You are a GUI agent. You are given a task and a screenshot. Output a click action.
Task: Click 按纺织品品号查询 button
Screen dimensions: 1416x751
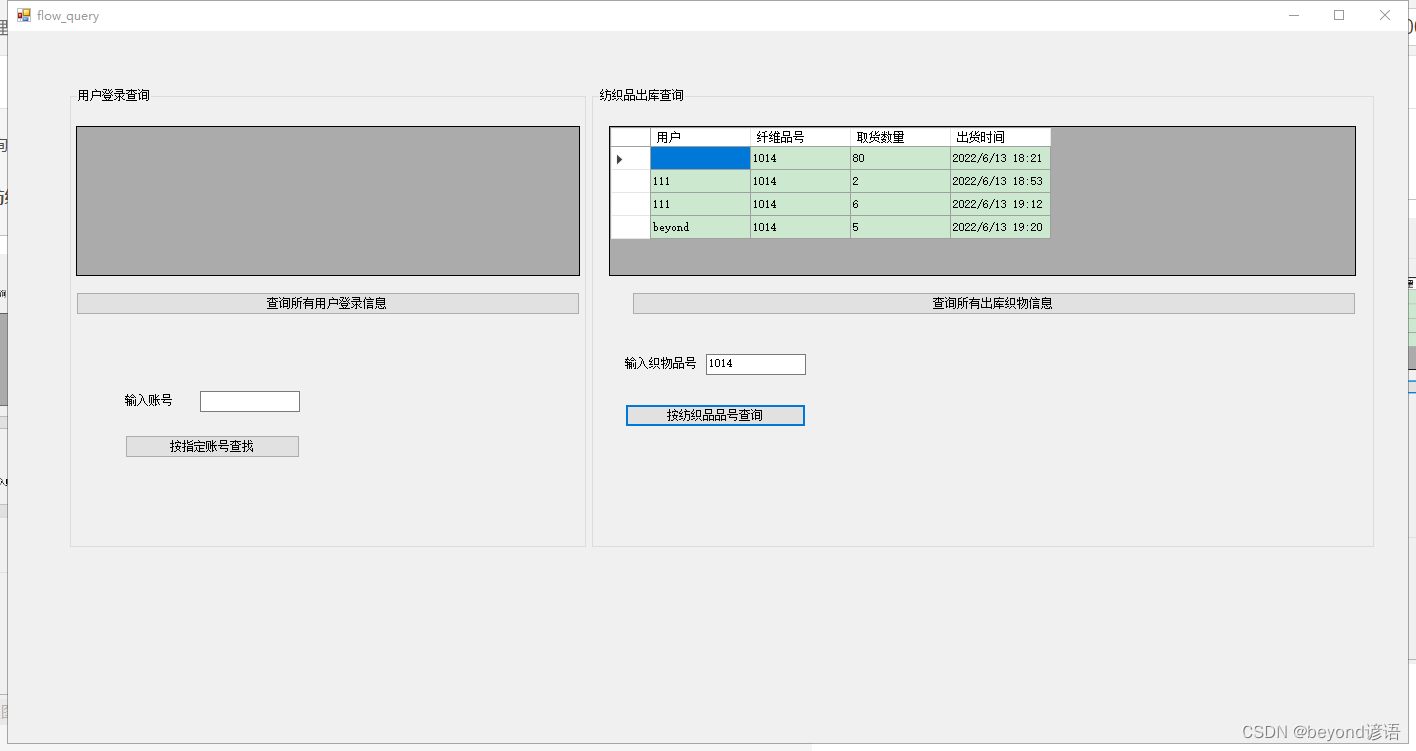[x=715, y=415]
